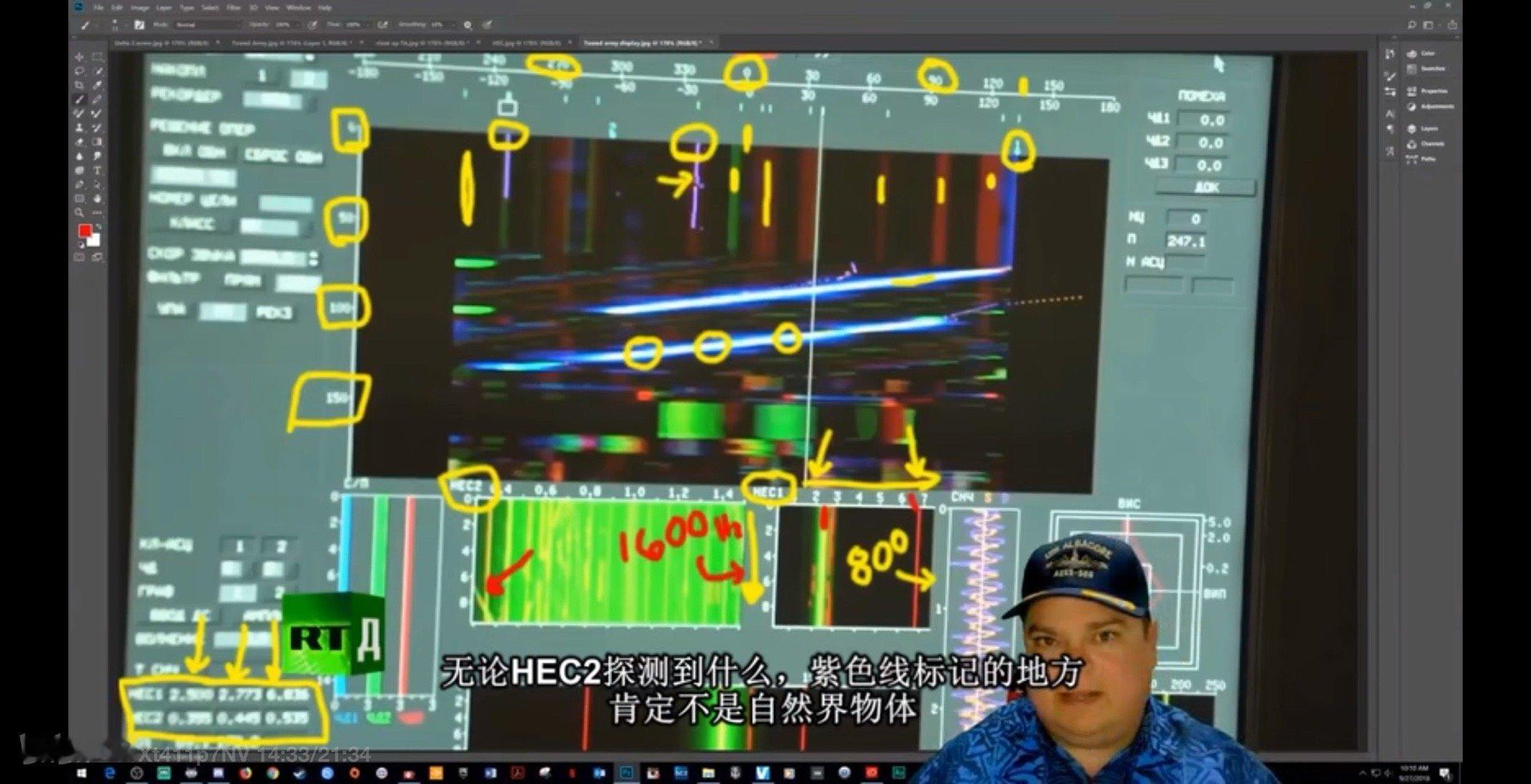Open the Layers panel
This screenshot has width=1531, height=784.
click(x=1422, y=128)
